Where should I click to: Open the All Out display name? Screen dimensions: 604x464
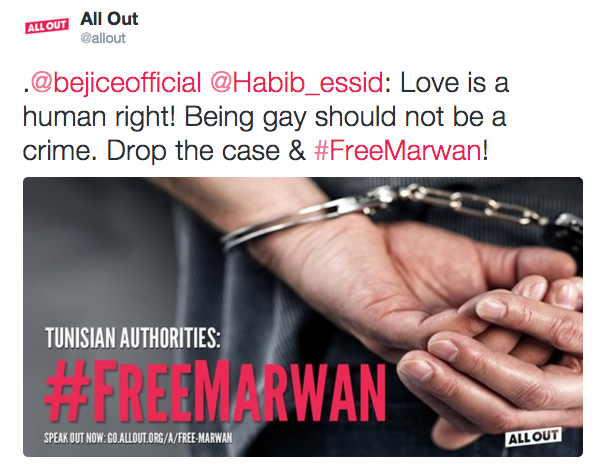click(x=109, y=19)
